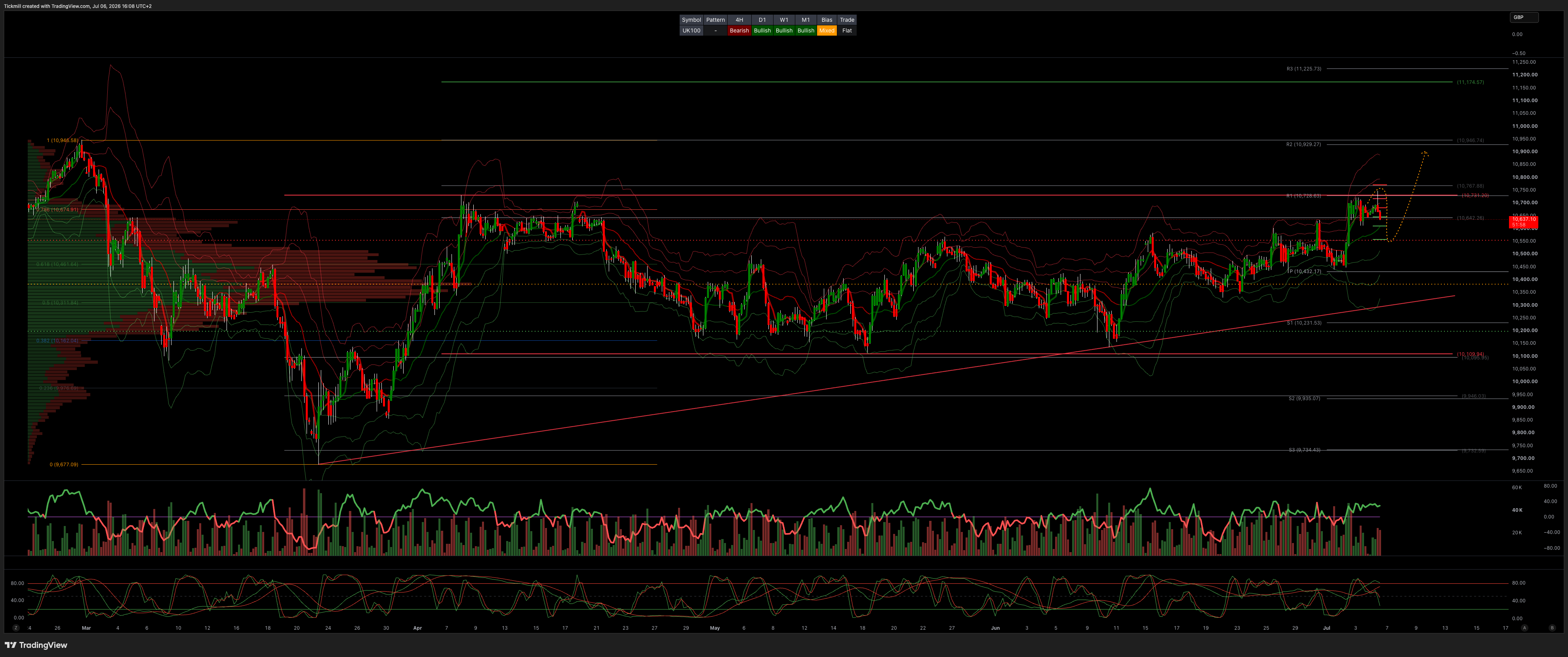Select the D1 Bullish cell in table
Viewport: 1568px width, 657px height.
(762, 30)
